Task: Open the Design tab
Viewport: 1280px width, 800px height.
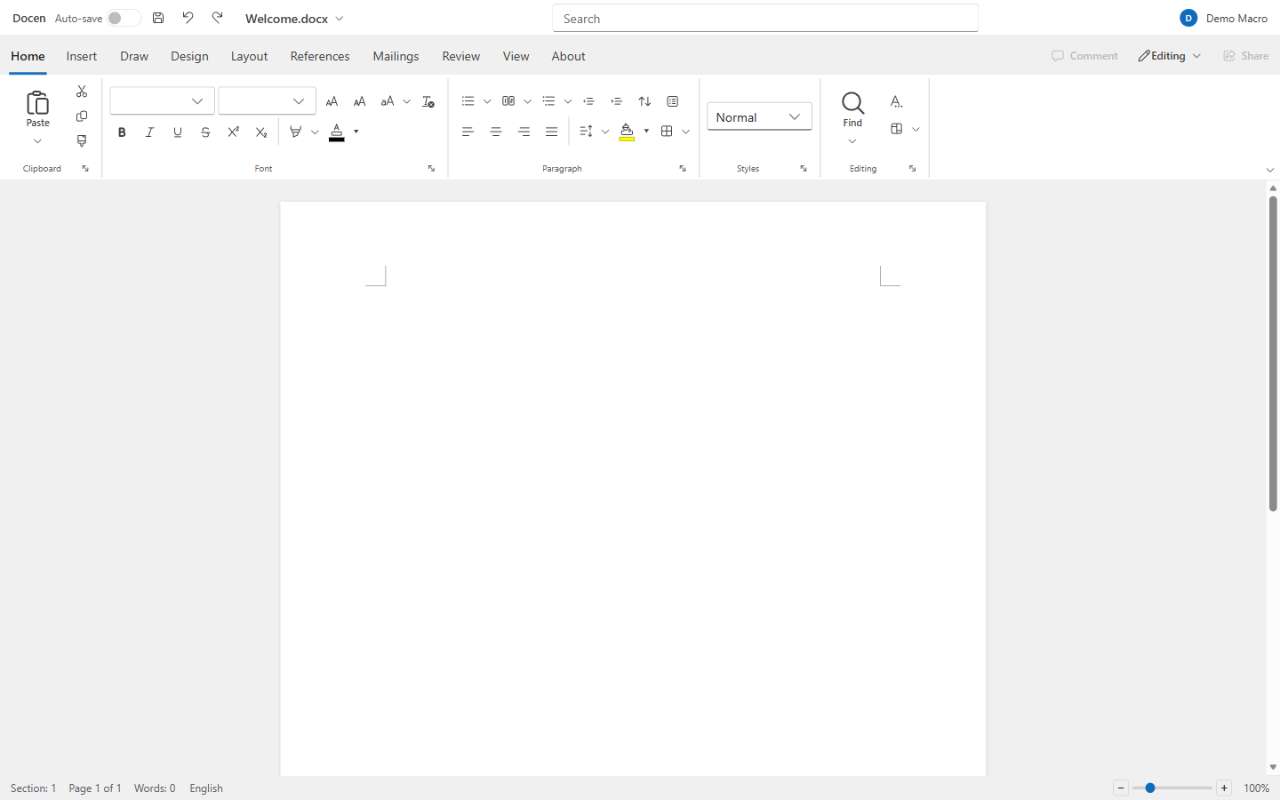Action: [x=189, y=56]
